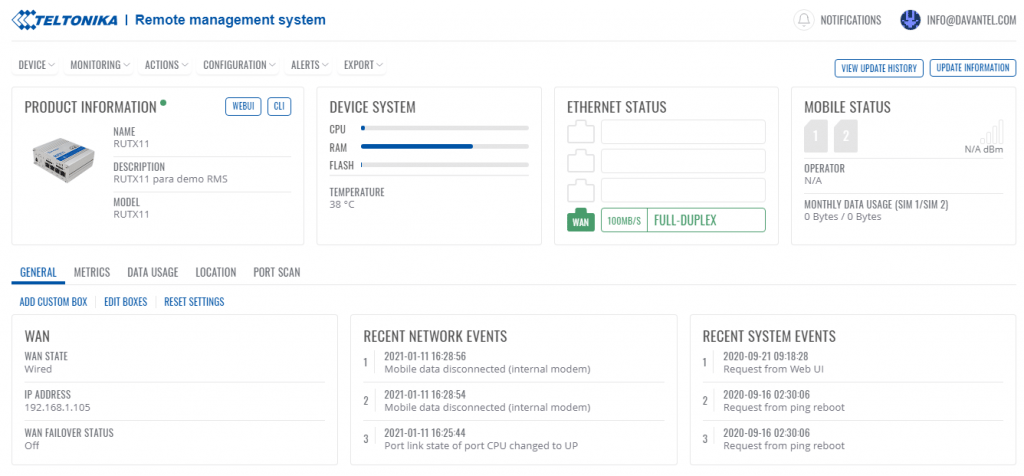Screen dimensions: 1024x476
Task: Click the third LAN port icon
Action: 581,191
